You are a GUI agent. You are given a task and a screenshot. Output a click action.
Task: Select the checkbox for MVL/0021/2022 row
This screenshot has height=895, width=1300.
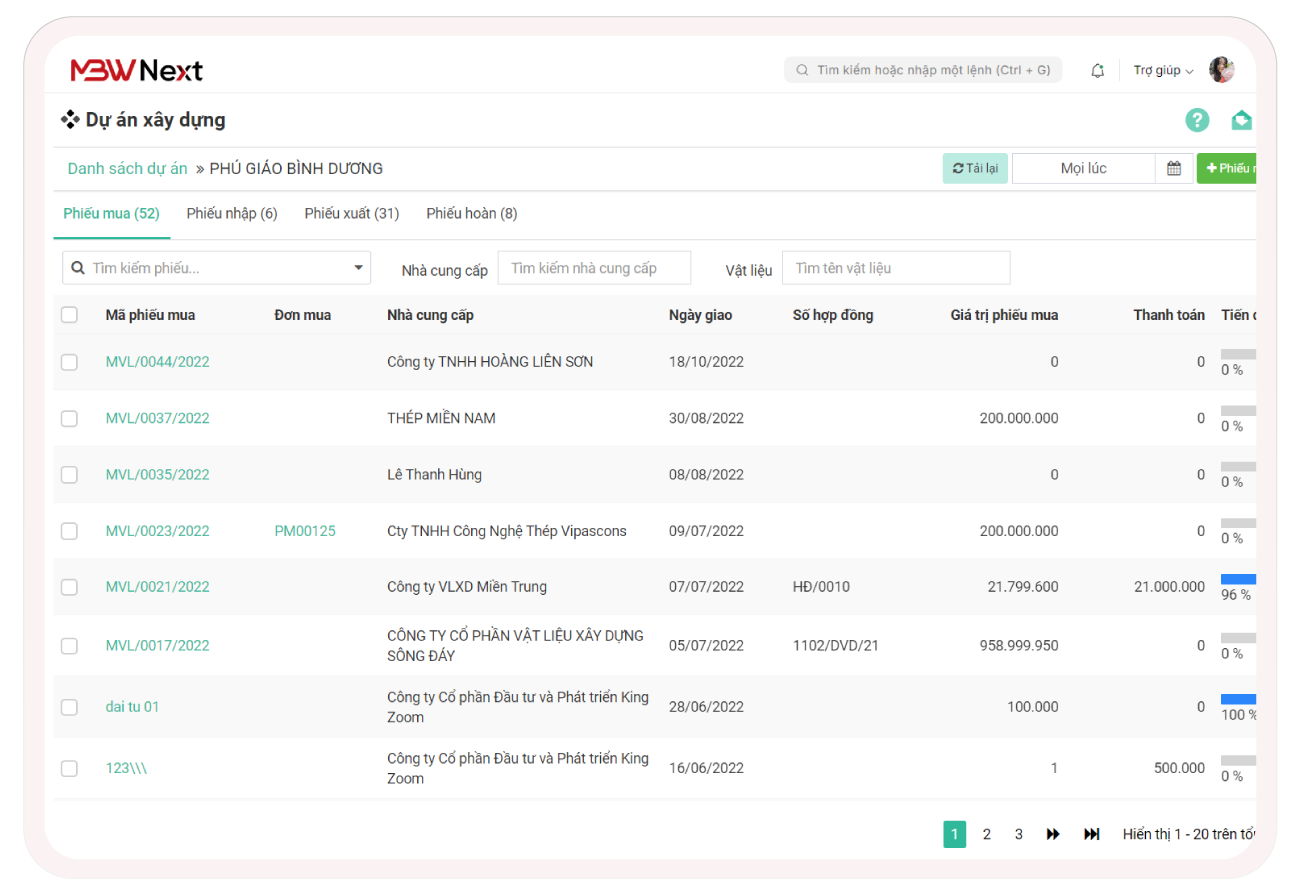(x=69, y=587)
